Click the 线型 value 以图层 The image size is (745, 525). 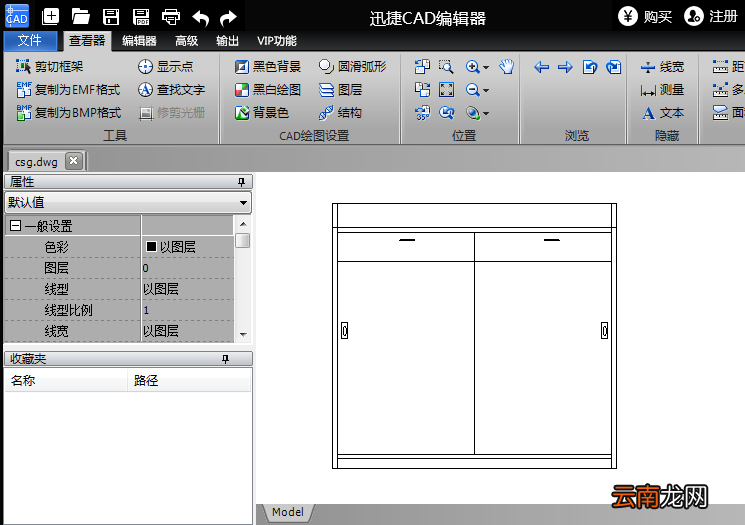point(187,289)
